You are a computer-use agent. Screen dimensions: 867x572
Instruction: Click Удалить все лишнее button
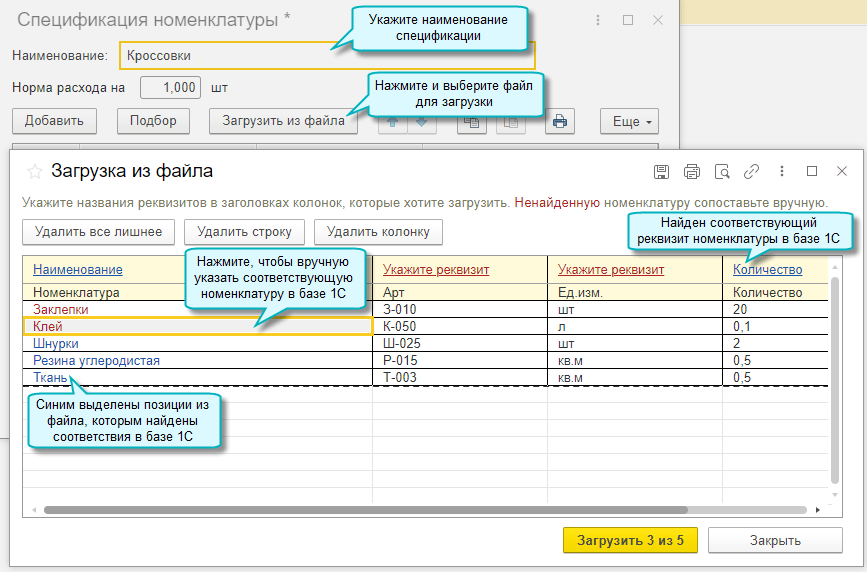(98, 232)
